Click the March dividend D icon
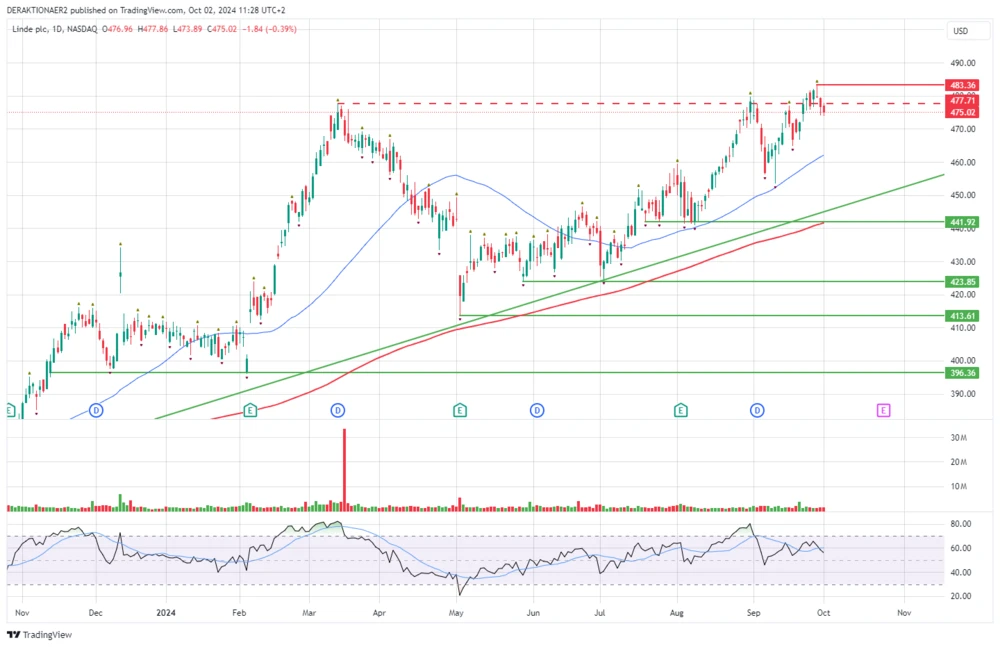The image size is (1000, 647). (338, 410)
